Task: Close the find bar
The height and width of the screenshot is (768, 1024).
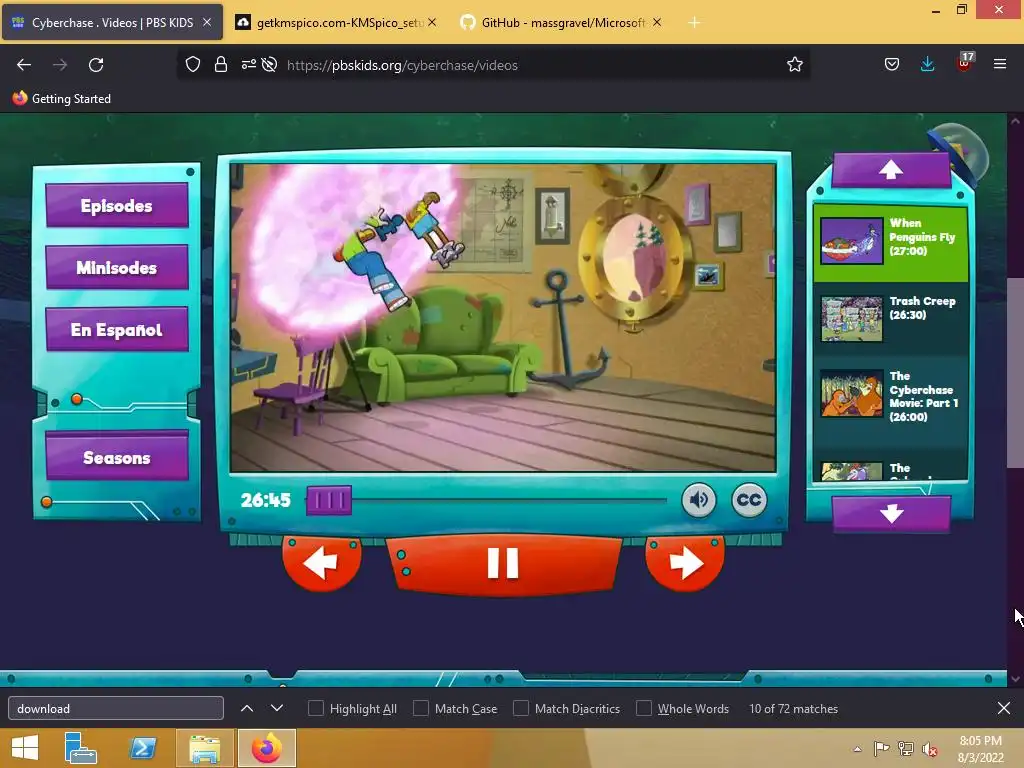Action: [x=1004, y=709]
